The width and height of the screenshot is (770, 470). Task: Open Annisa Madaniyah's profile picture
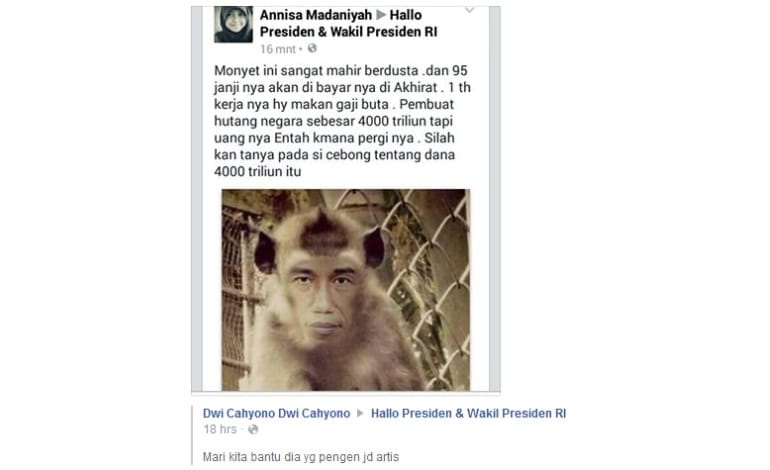click(x=233, y=25)
